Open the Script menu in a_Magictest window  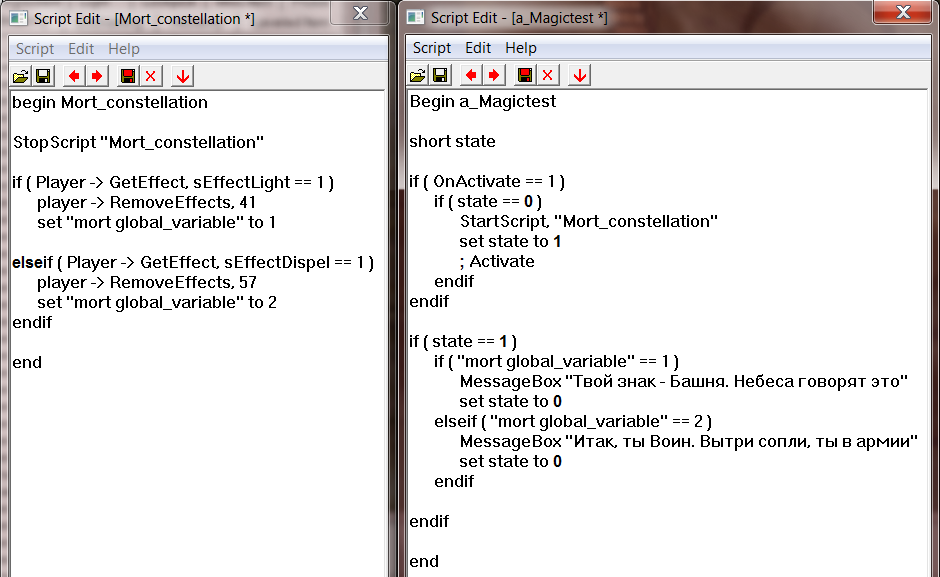tap(432, 48)
